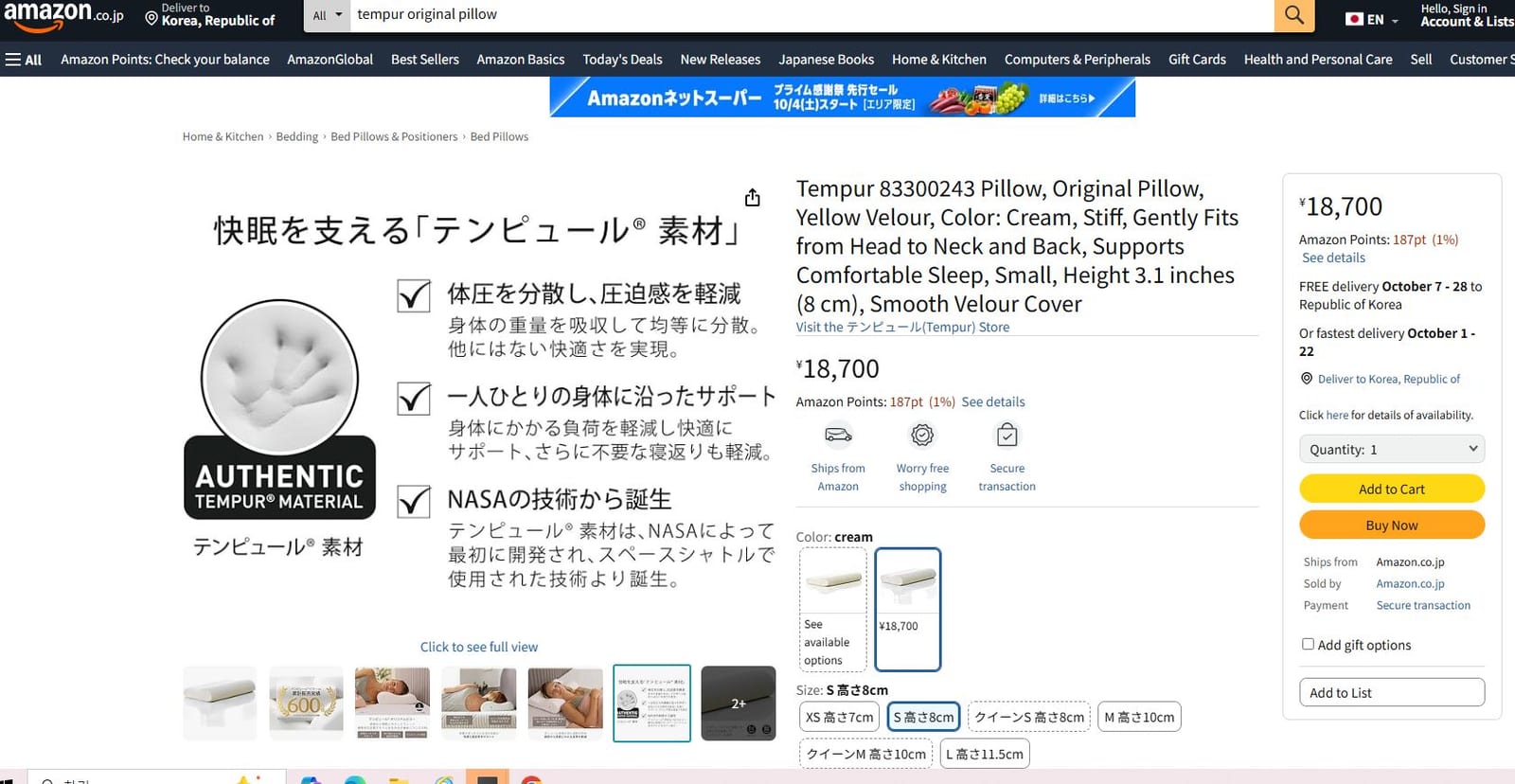Open New Releases in the navigation bar
Screen dimensions: 1515x784
coord(721,60)
